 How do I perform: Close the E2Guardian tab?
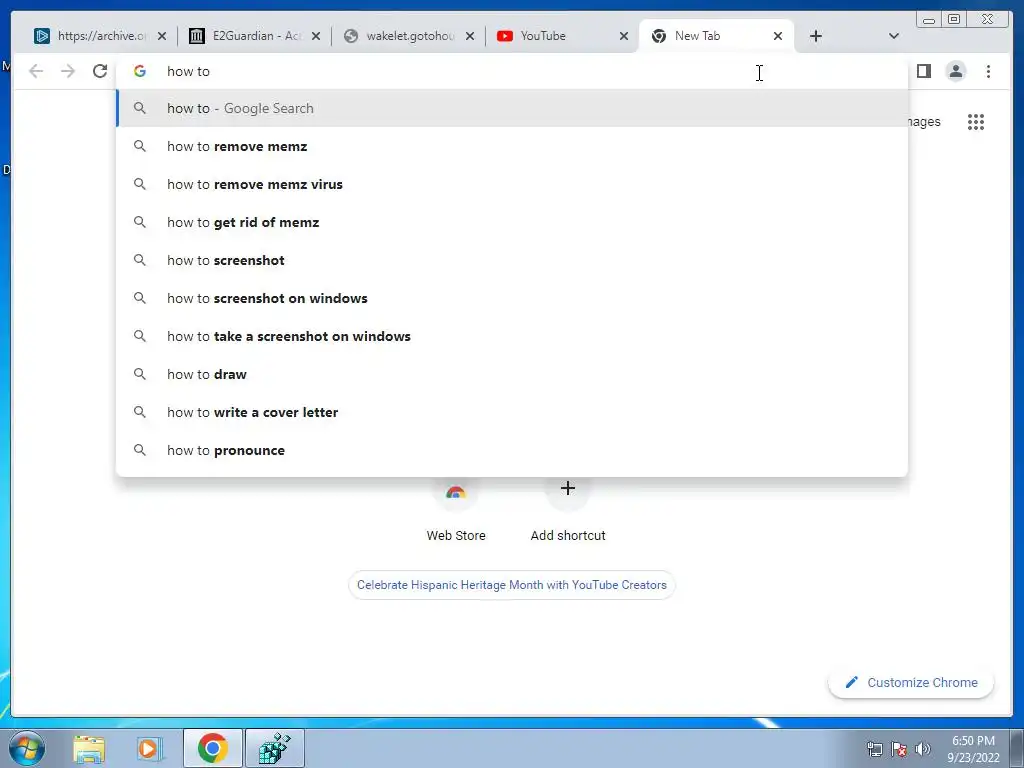pyautogui.click(x=315, y=36)
